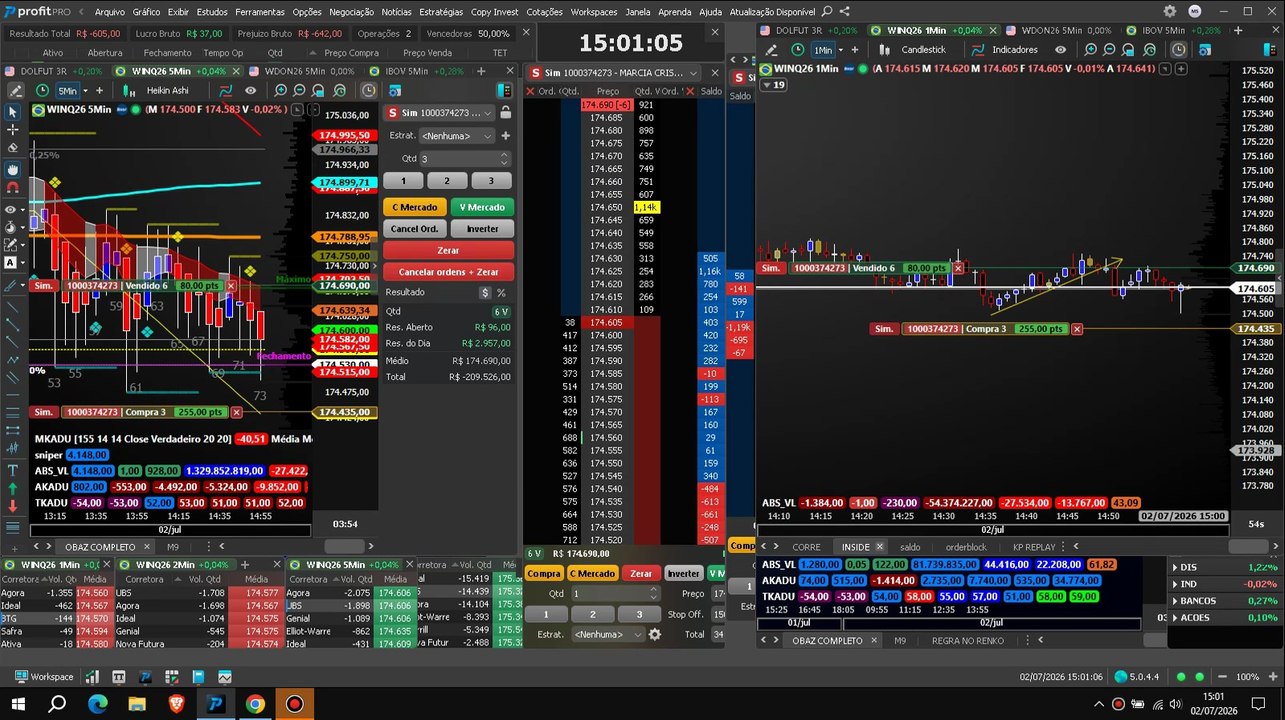
Task: Open the gear icon beside bottom Estrat. dropdown
Action: tap(655, 634)
